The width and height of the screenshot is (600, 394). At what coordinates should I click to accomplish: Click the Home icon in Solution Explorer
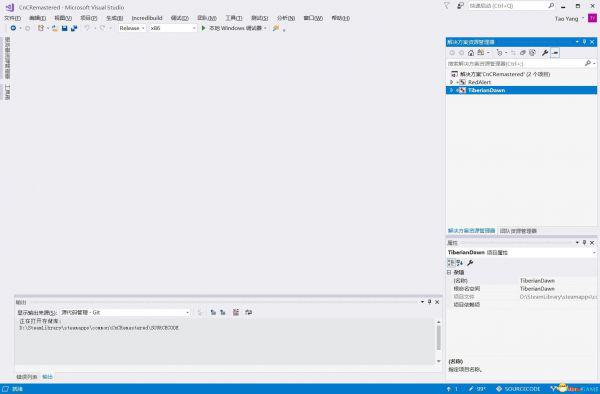tap(471, 53)
